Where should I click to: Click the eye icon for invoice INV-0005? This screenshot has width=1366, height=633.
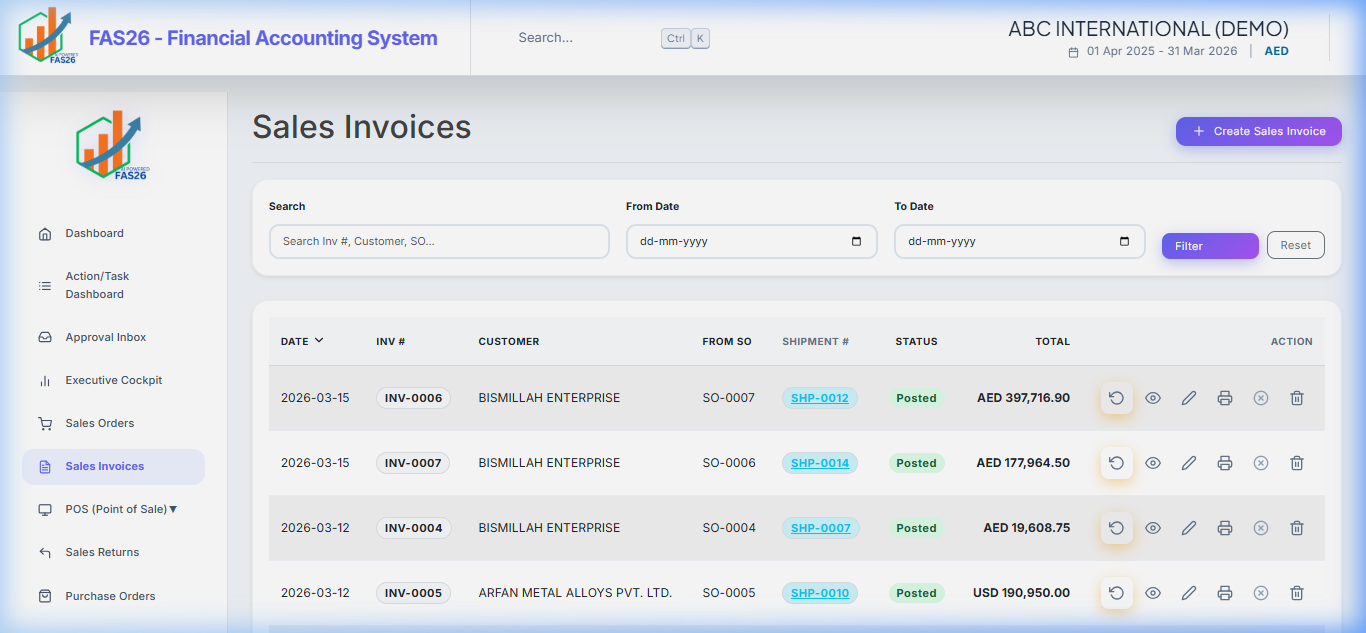1153,593
